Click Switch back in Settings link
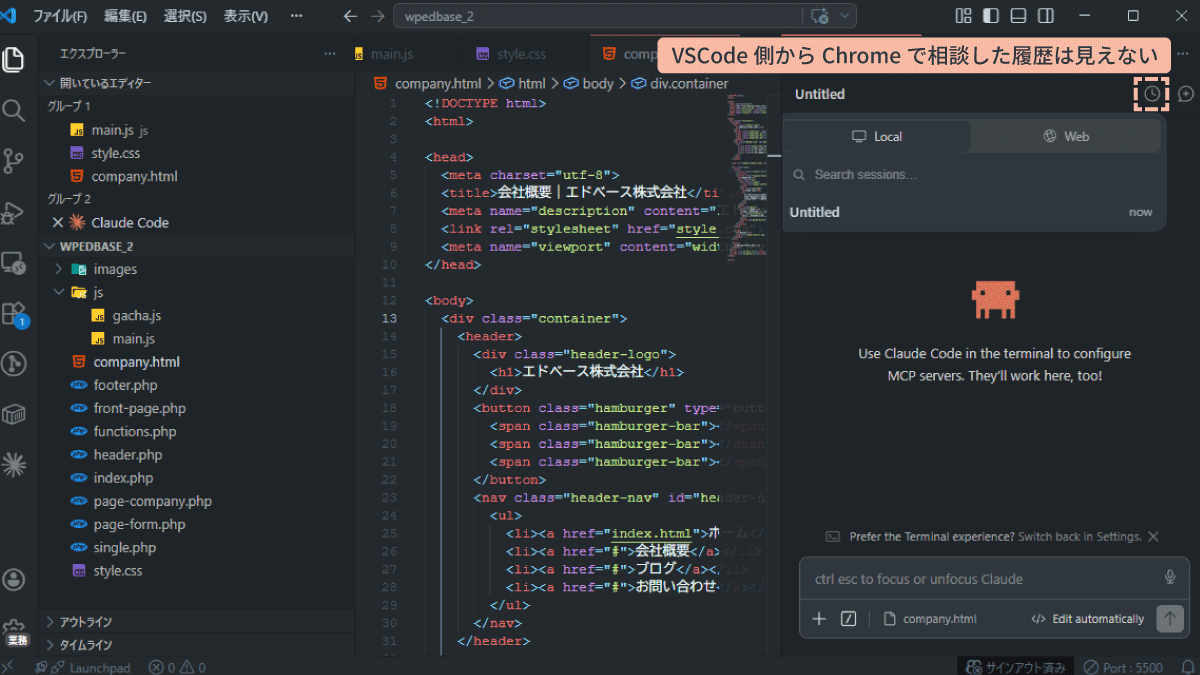The height and width of the screenshot is (675, 1200). [x=1079, y=536]
